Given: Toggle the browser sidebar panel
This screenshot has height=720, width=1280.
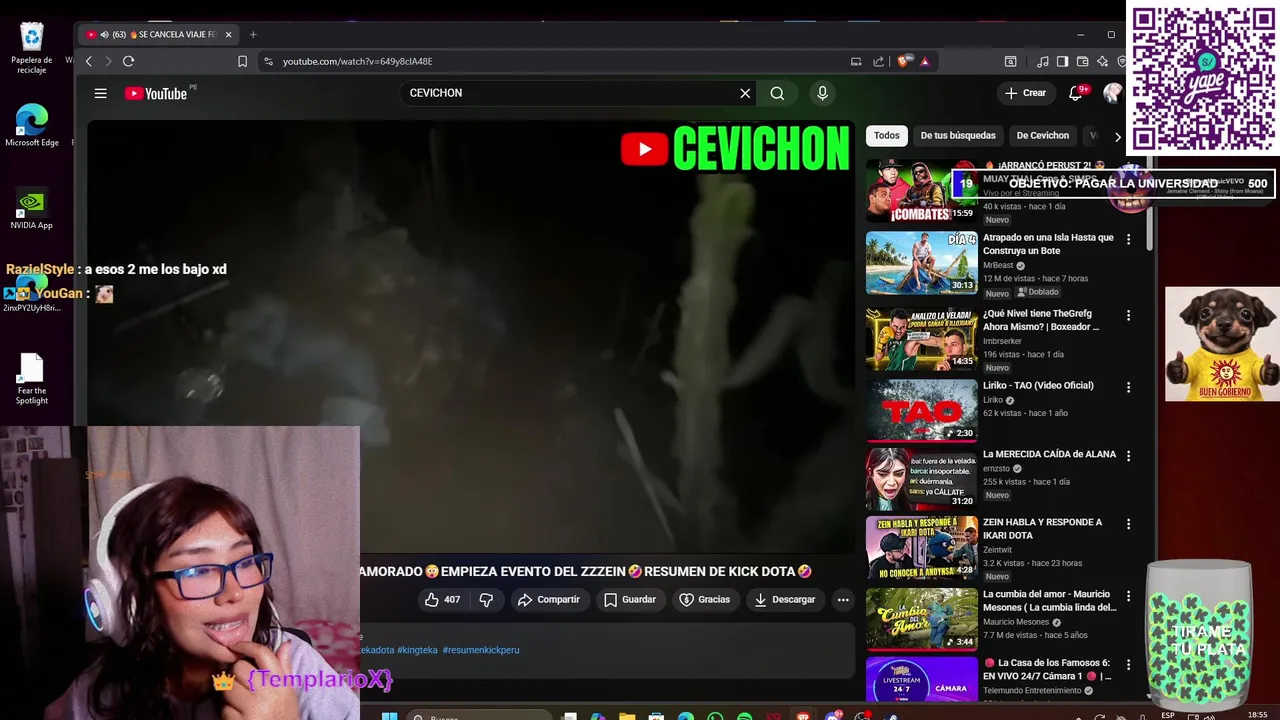Looking at the screenshot, I should pyautogui.click(x=1062, y=61).
